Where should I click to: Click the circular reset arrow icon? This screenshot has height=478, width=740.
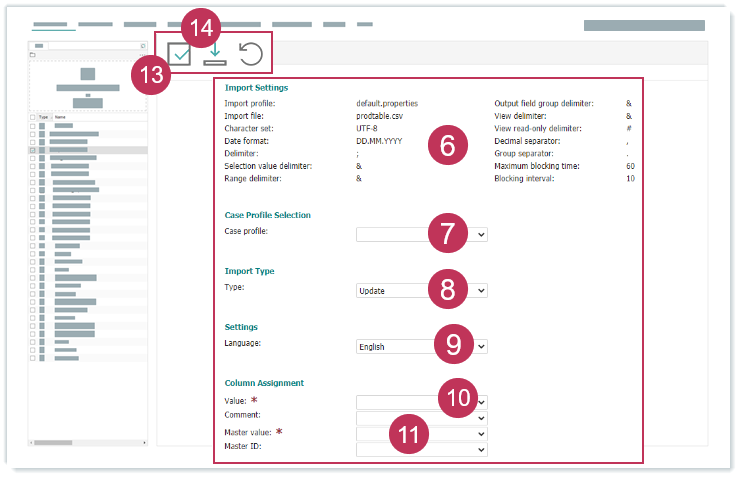coord(251,55)
